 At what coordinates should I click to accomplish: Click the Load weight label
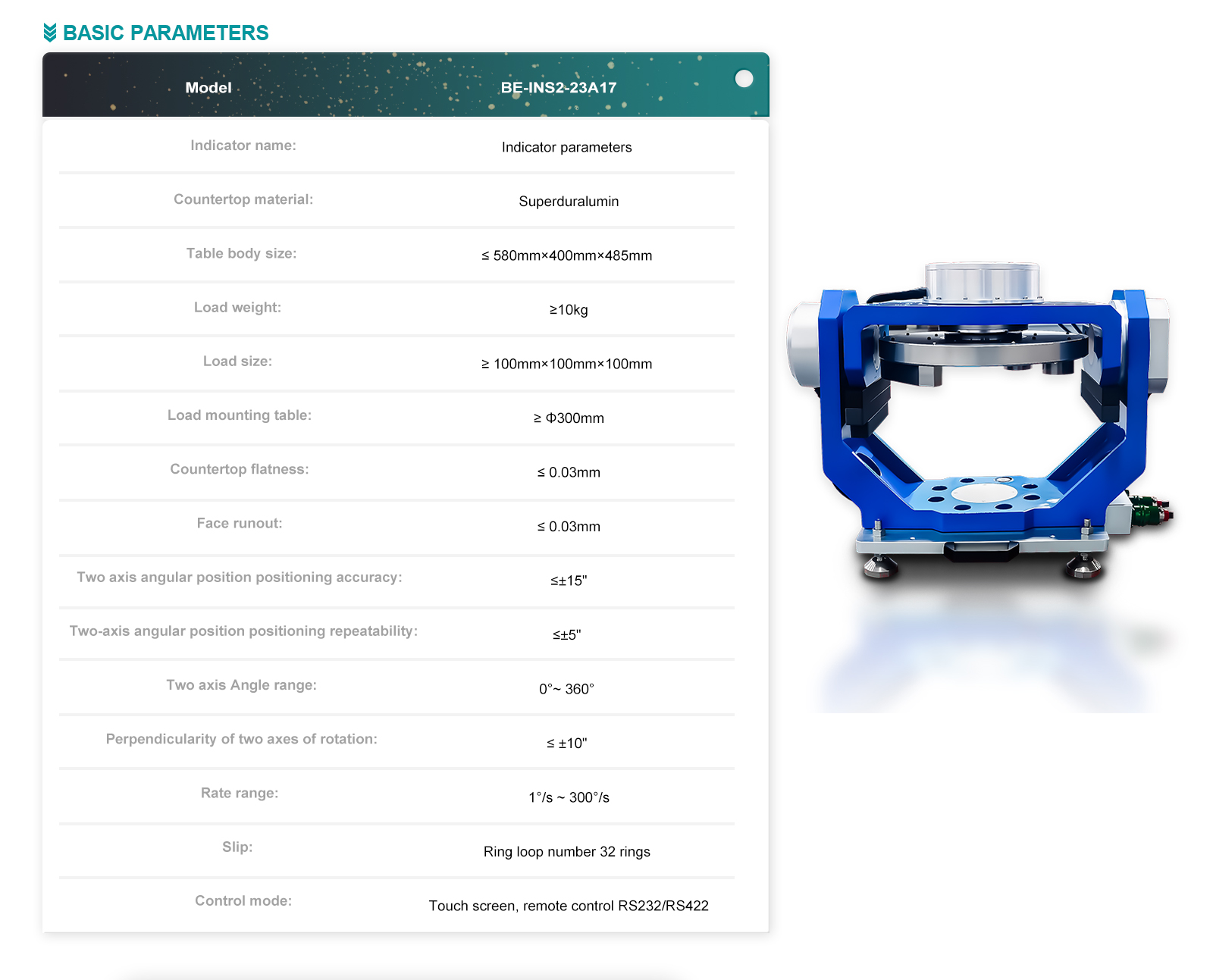pos(237,308)
